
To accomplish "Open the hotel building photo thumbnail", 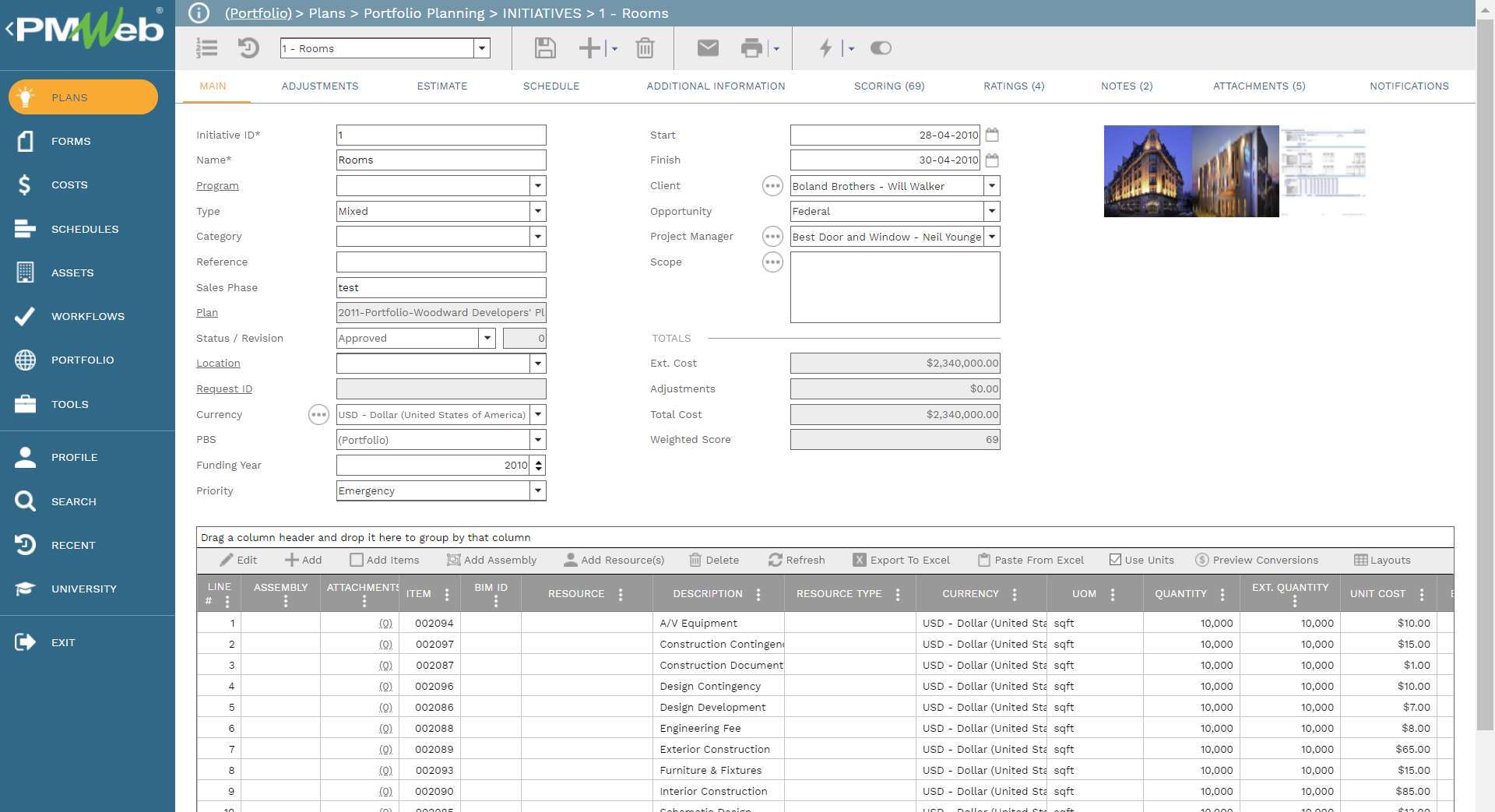I will [1147, 170].
